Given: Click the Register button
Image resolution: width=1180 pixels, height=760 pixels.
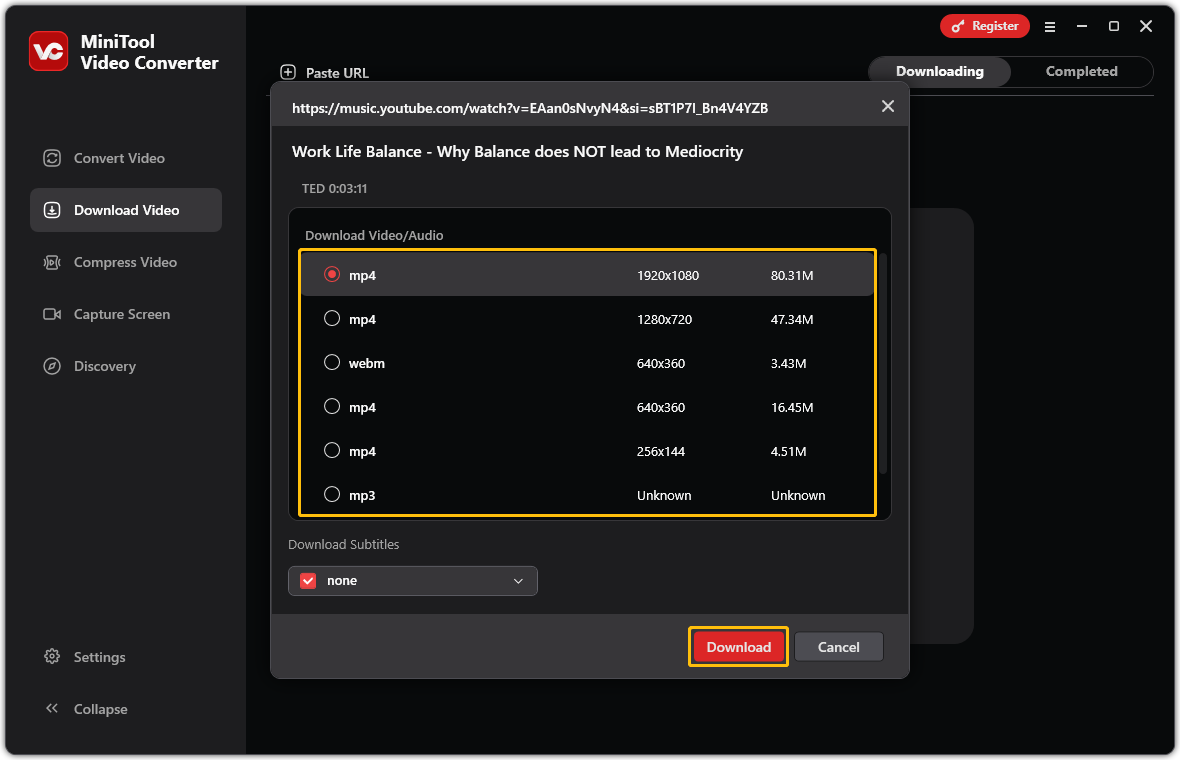Looking at the screenshot, I should pyautogui.click(x=984, y=26).
